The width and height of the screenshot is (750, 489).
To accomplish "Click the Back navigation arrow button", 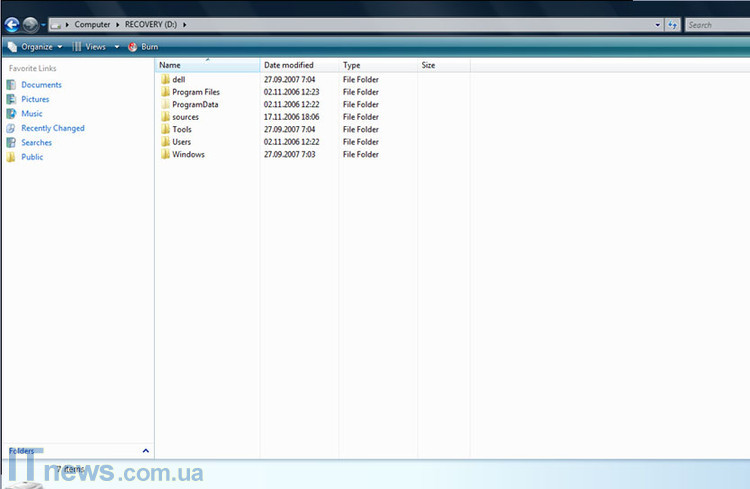I will pos(12,24).
